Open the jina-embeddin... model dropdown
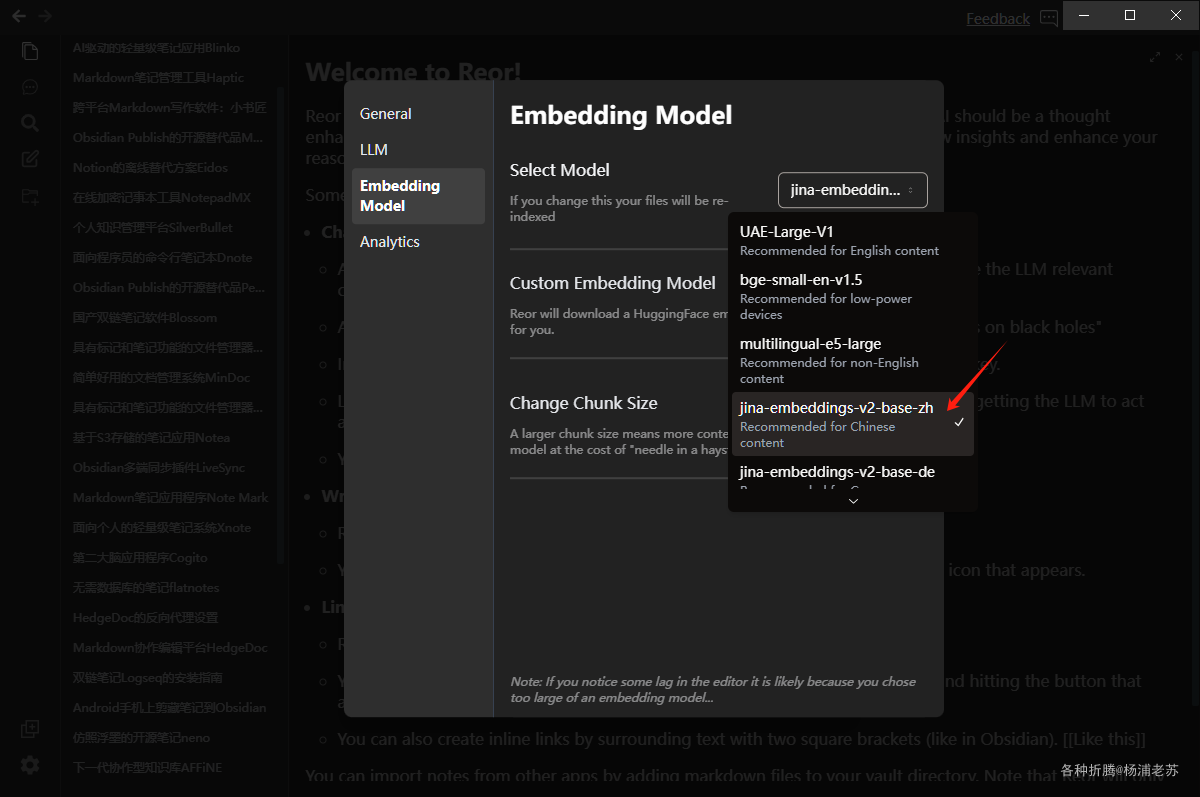The width and height of the screenshot is (1200, 797). point(853,190)
